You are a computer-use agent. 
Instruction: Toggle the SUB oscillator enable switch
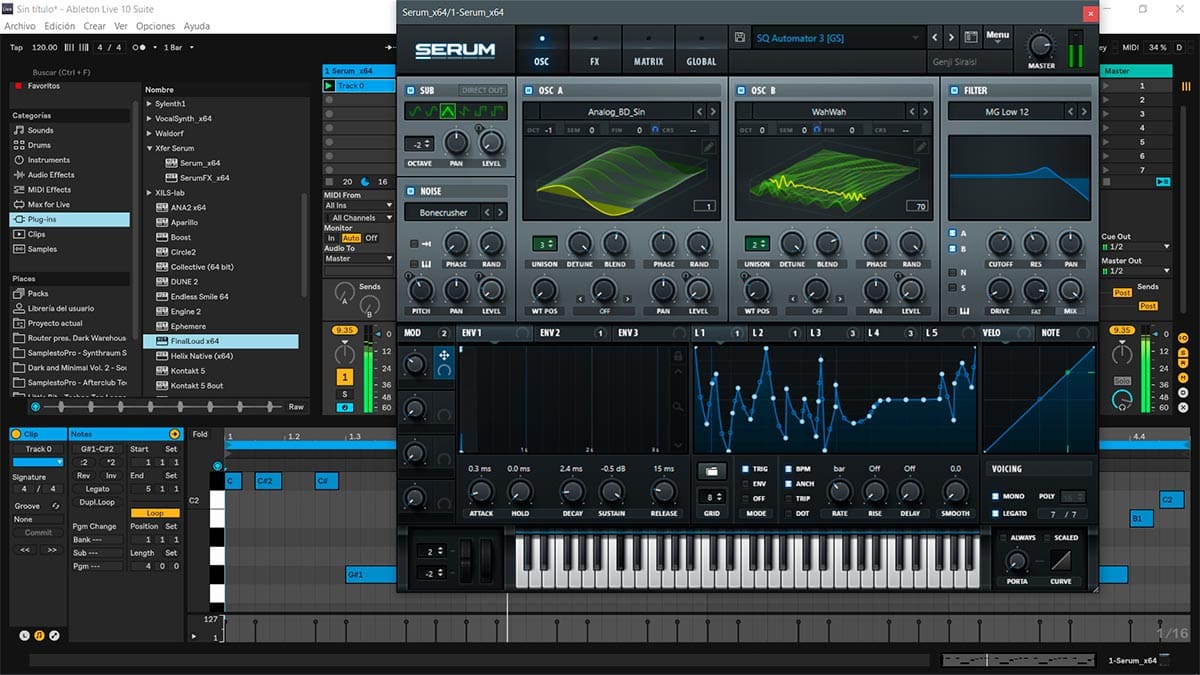pos(411,91)
